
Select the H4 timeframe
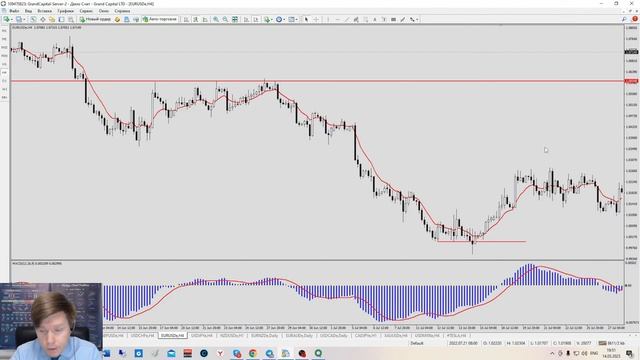[x=4, y=72]
